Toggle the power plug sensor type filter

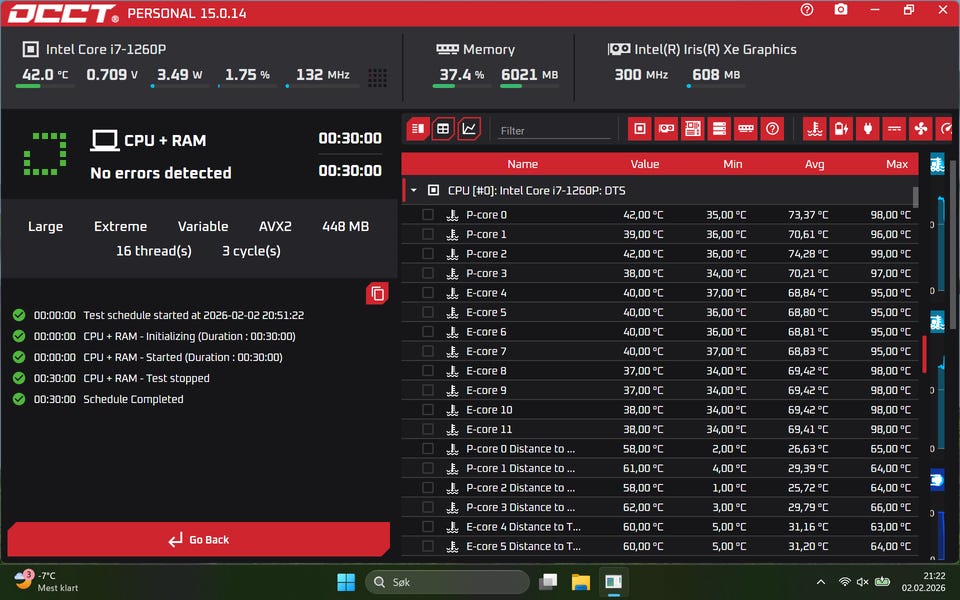[868, 129]
